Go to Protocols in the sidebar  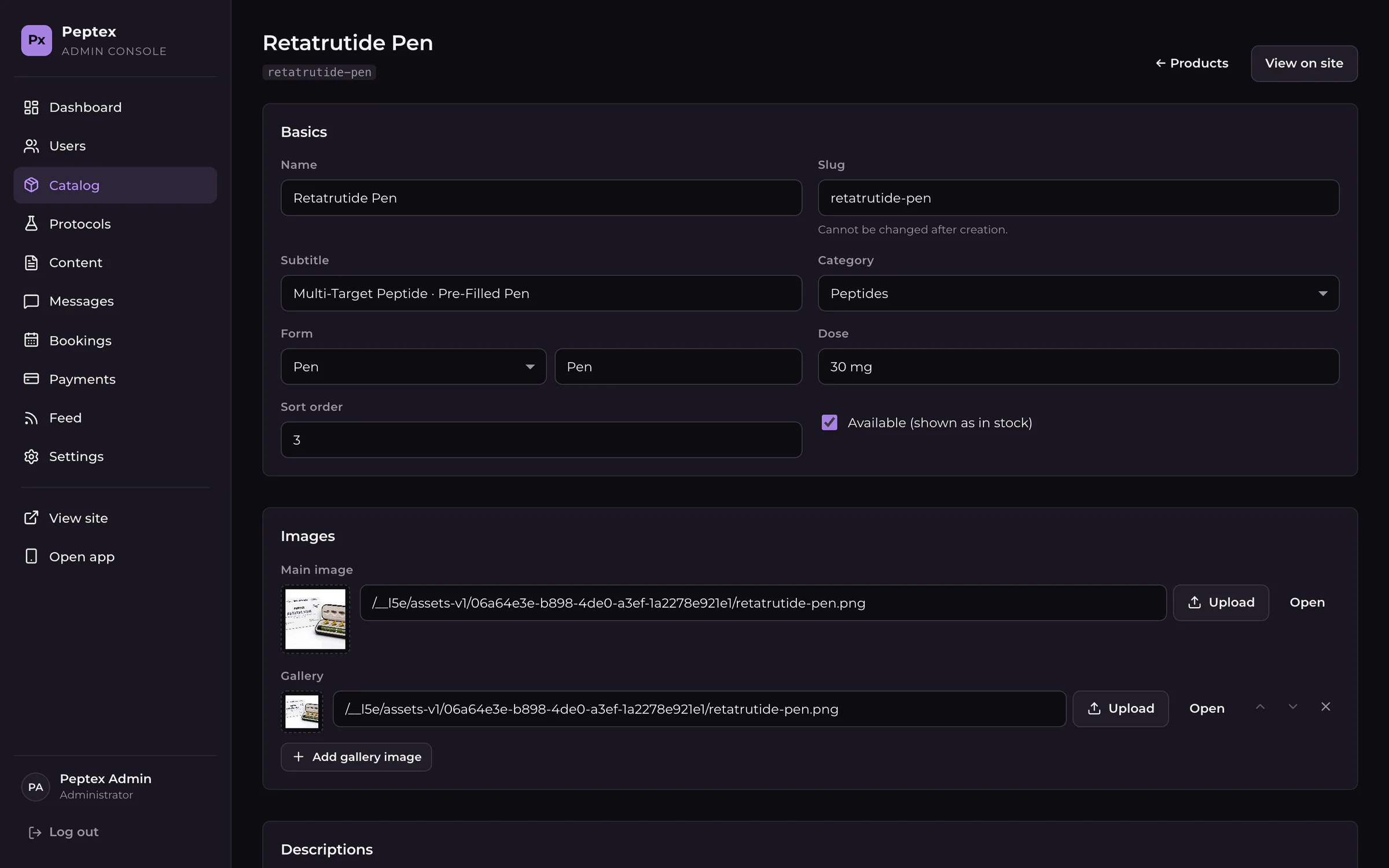[x=80, y=224]
